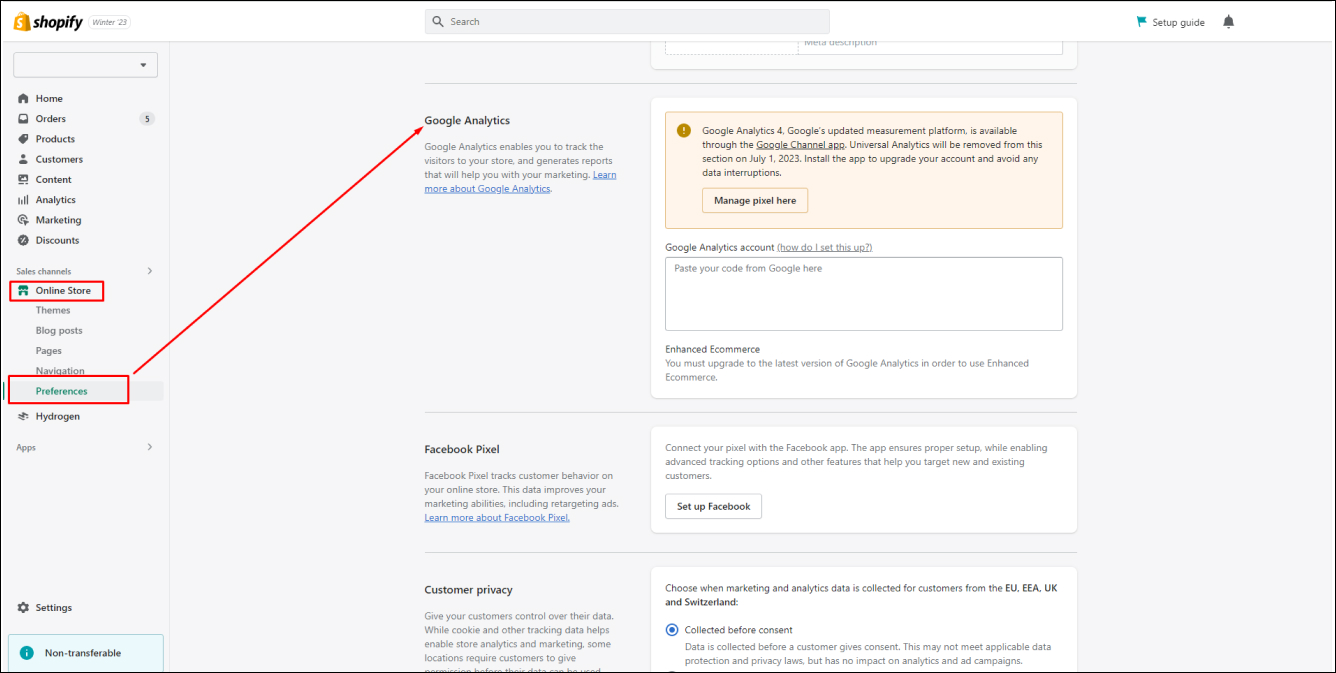Click the Analytics bar chart icon
Image resolution: width=1336 pixels, height=673 pixels.
[23, 200]
